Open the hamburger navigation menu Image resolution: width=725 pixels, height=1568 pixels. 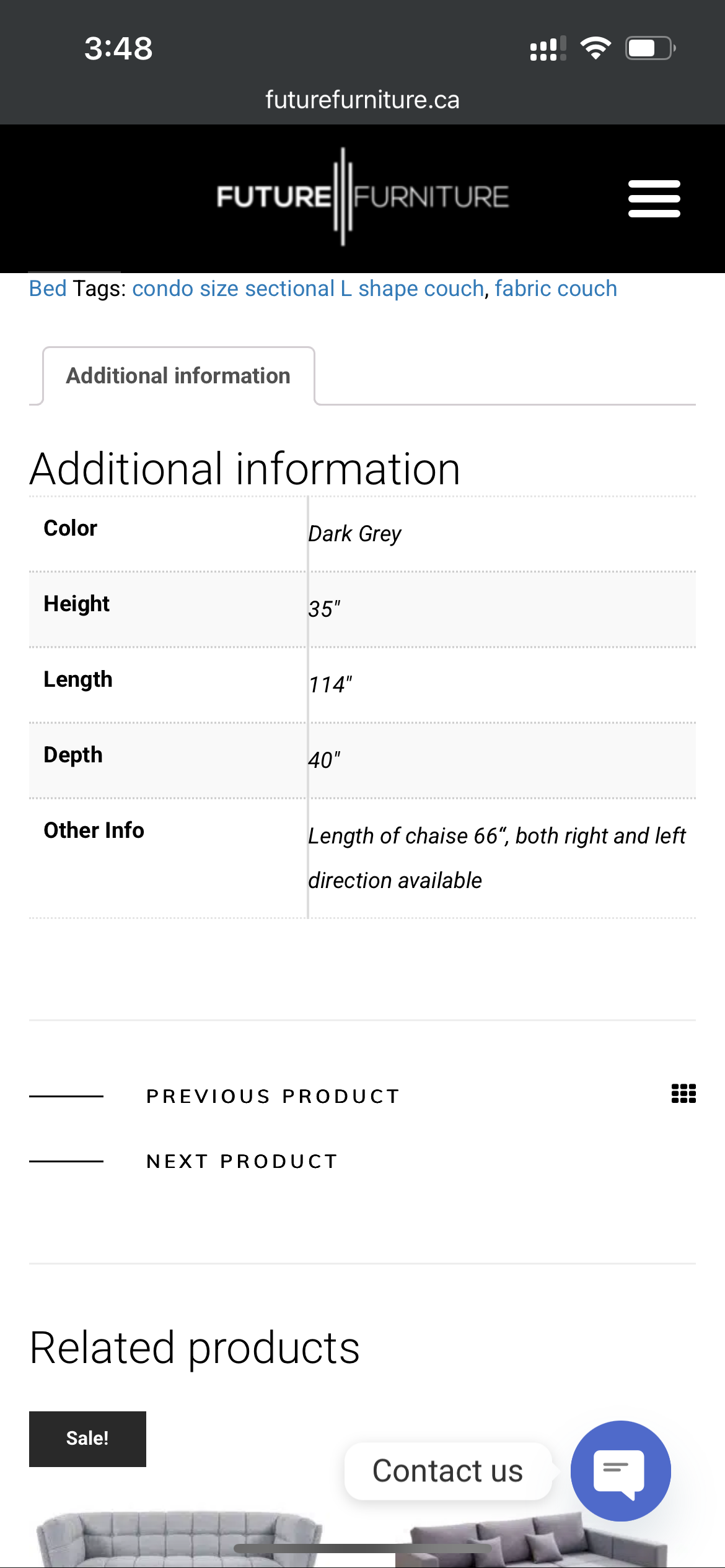[654, 198]
